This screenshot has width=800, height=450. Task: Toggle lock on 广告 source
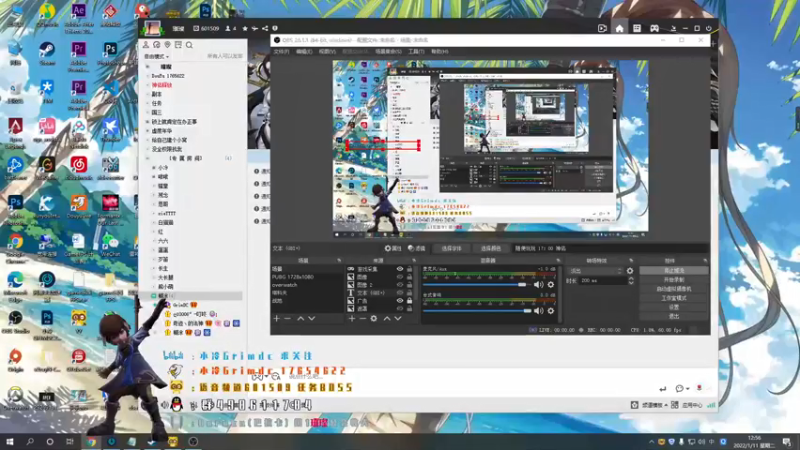coord(409,301)
